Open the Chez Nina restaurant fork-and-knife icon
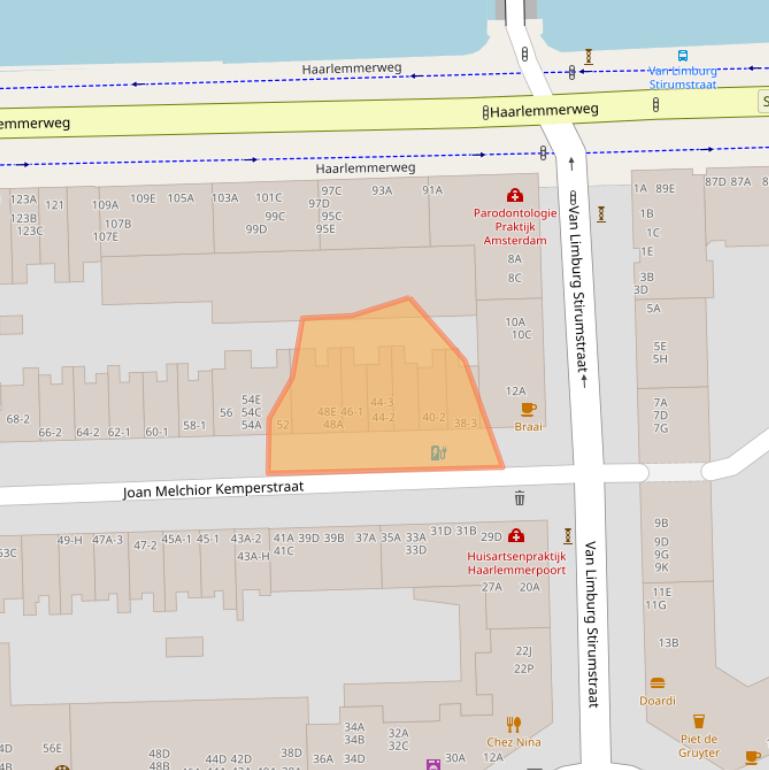The width and height of the screenshot is (769, 770). 513,724
